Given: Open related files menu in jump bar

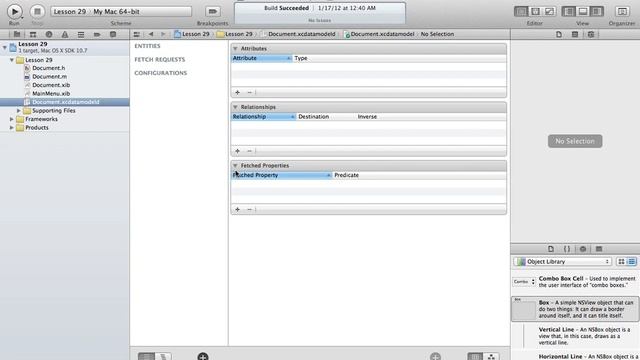Looking at the screenshot, I should 137,34.
